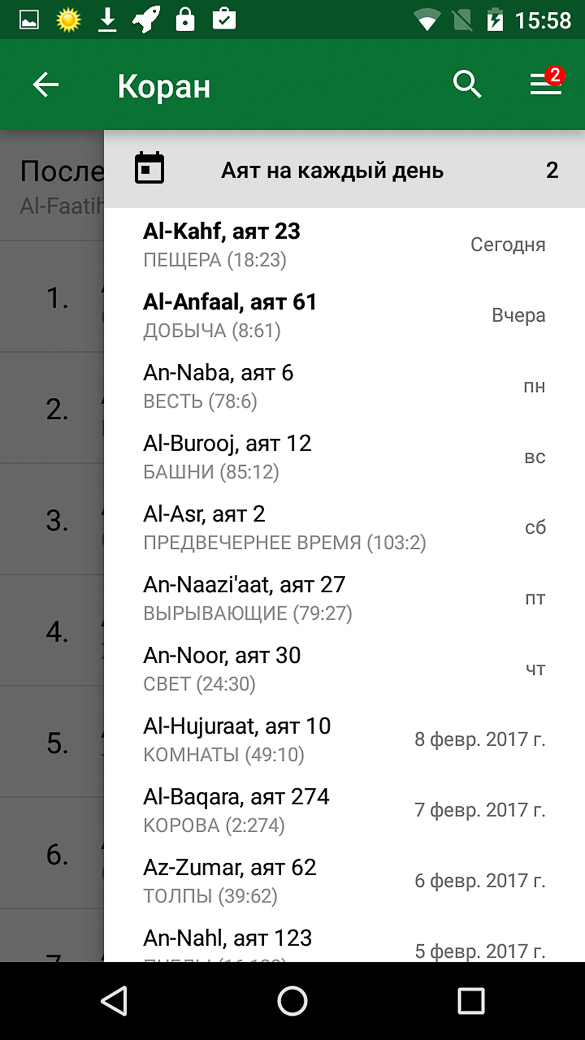585x1040 pixels.
Task: Click the calendar icon beside Аят на каждый день
Action: point(149,168)
